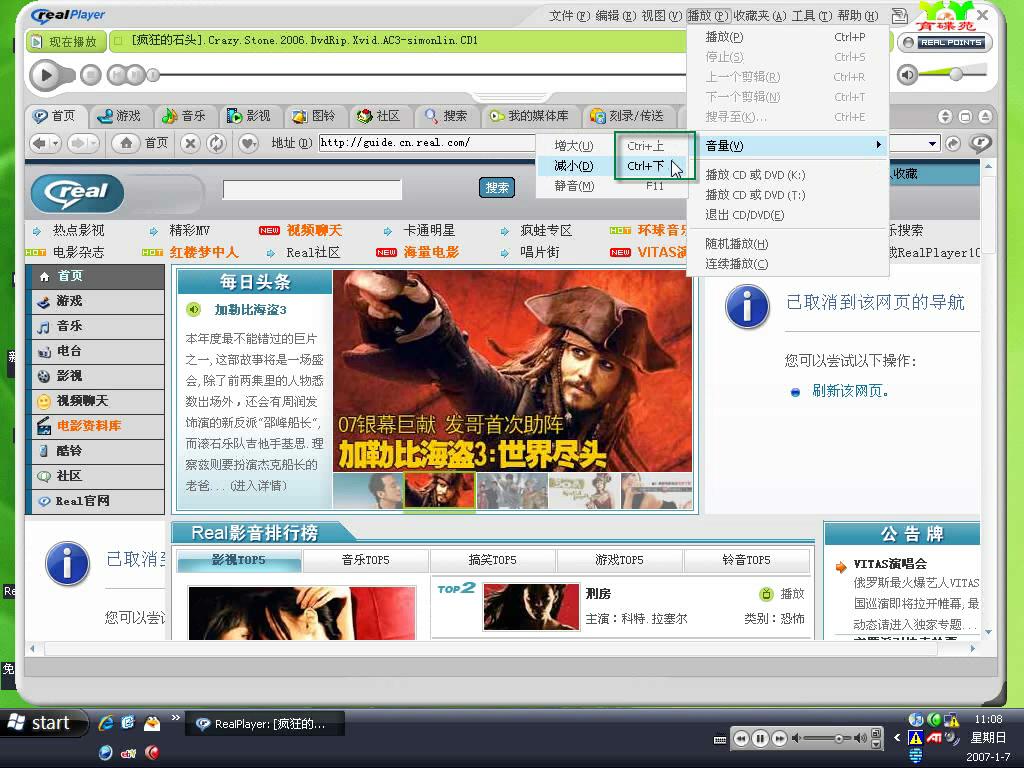The height and width of the screenshot is (768, 1024).
Task: Click the refresh page icon
Action: point(217,143)
